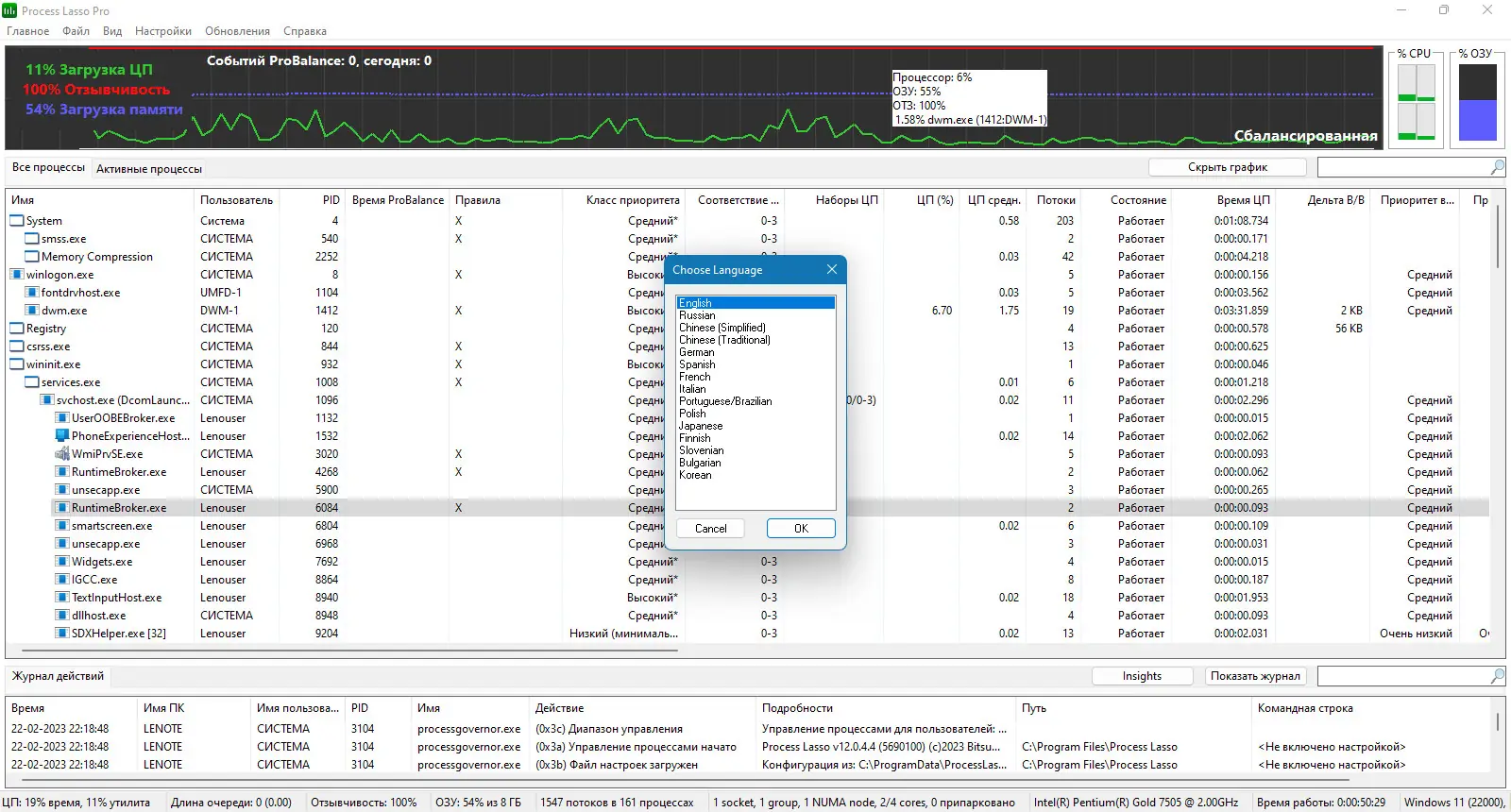Click the % CPU meter graphic
Screen dimensions: 1511x812
(1417, 102)
